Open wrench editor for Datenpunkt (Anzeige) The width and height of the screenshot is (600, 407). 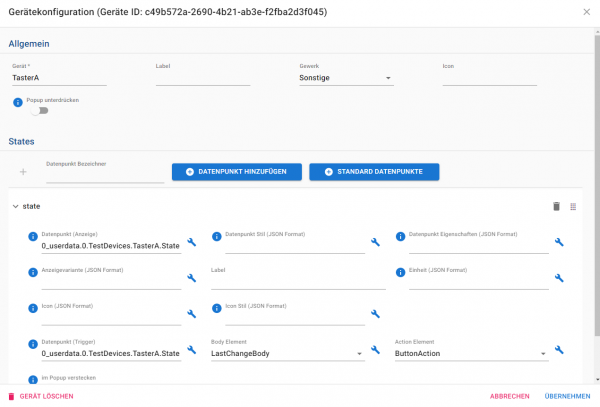click(192, 242)
